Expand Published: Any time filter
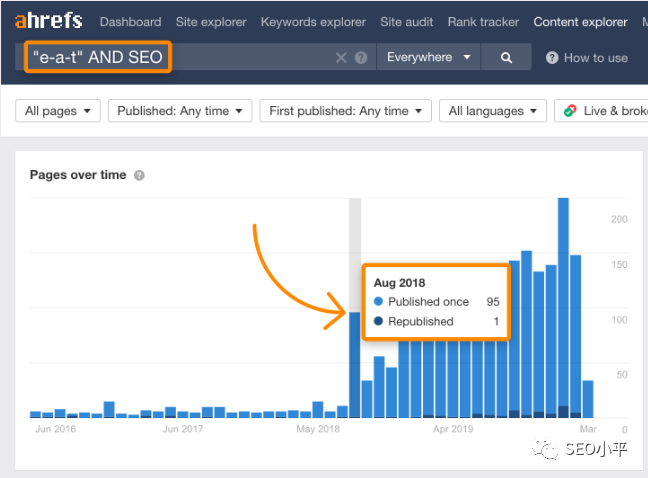Screen dimensions: 648x478 (180, 111)
